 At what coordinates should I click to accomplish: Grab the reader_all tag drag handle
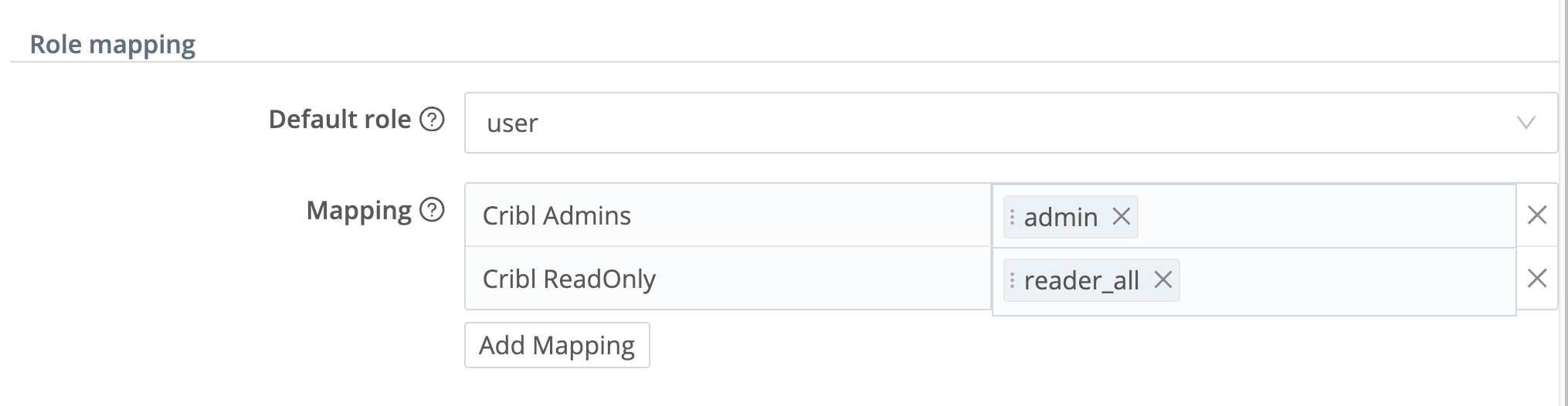(1012, 280)
